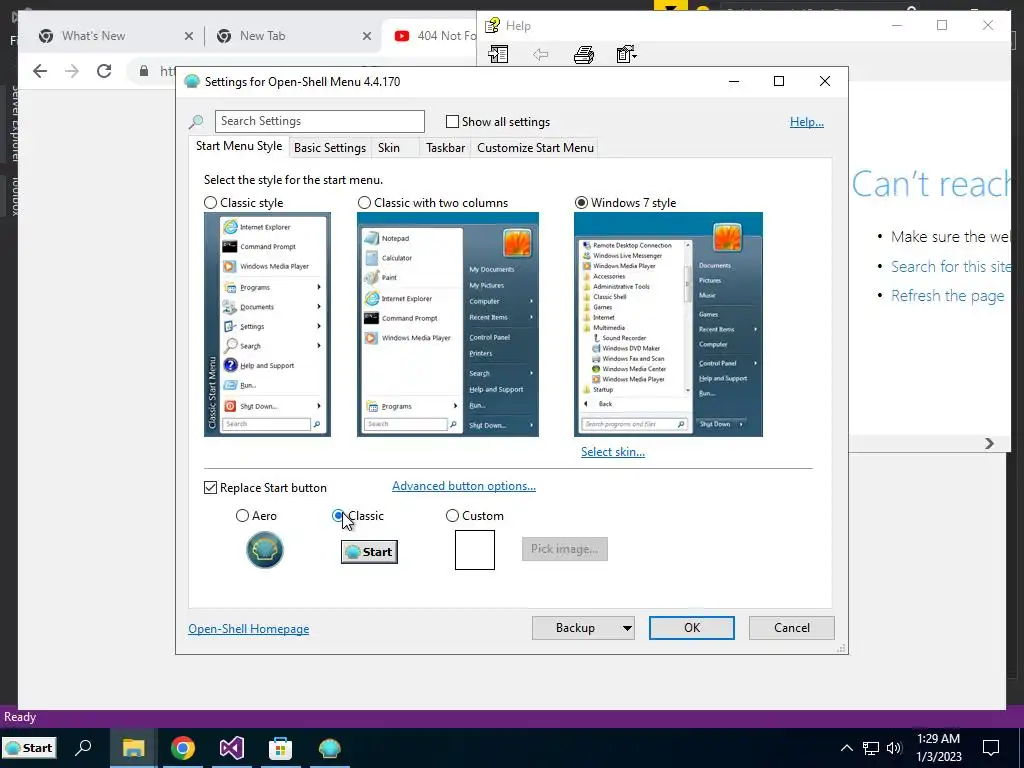1024x768 pixels.
Task: Uncheck Replace Start button checkbox
Action: tap(210, 488)
